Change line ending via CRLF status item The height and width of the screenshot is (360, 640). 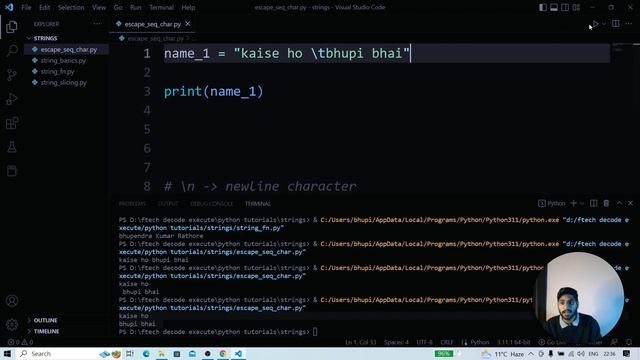coord(447,342)
